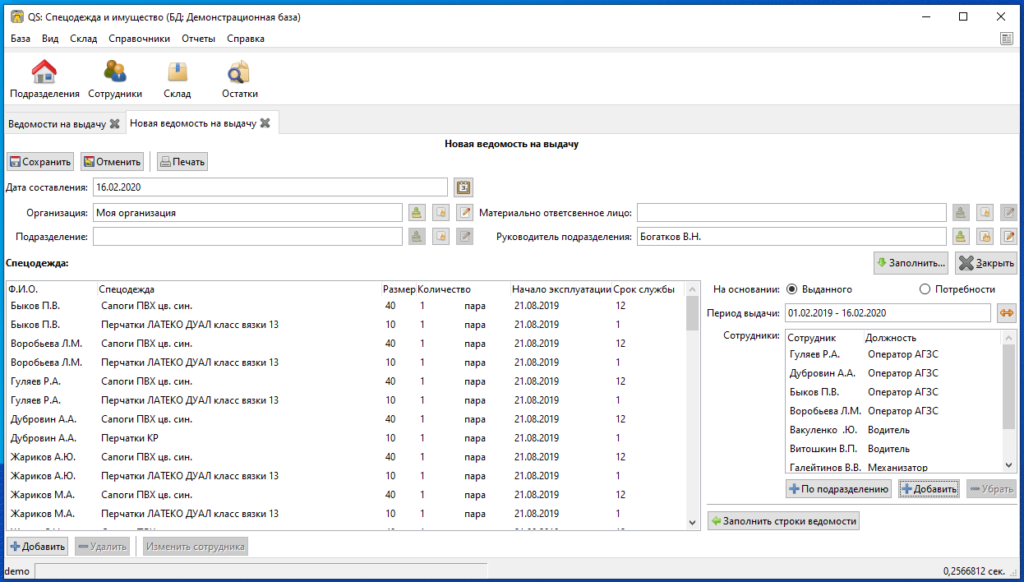
Task: Click the select icon beside Подразделение field
Action: [417, 236]
